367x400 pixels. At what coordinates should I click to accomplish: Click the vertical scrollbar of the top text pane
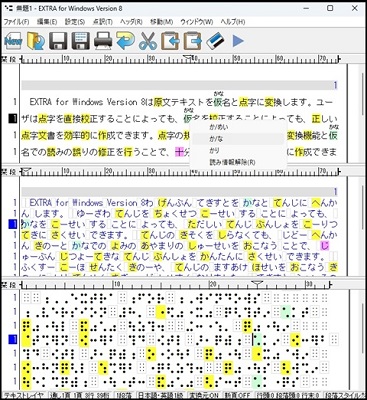pyautogui.click(x=363, y=113)
